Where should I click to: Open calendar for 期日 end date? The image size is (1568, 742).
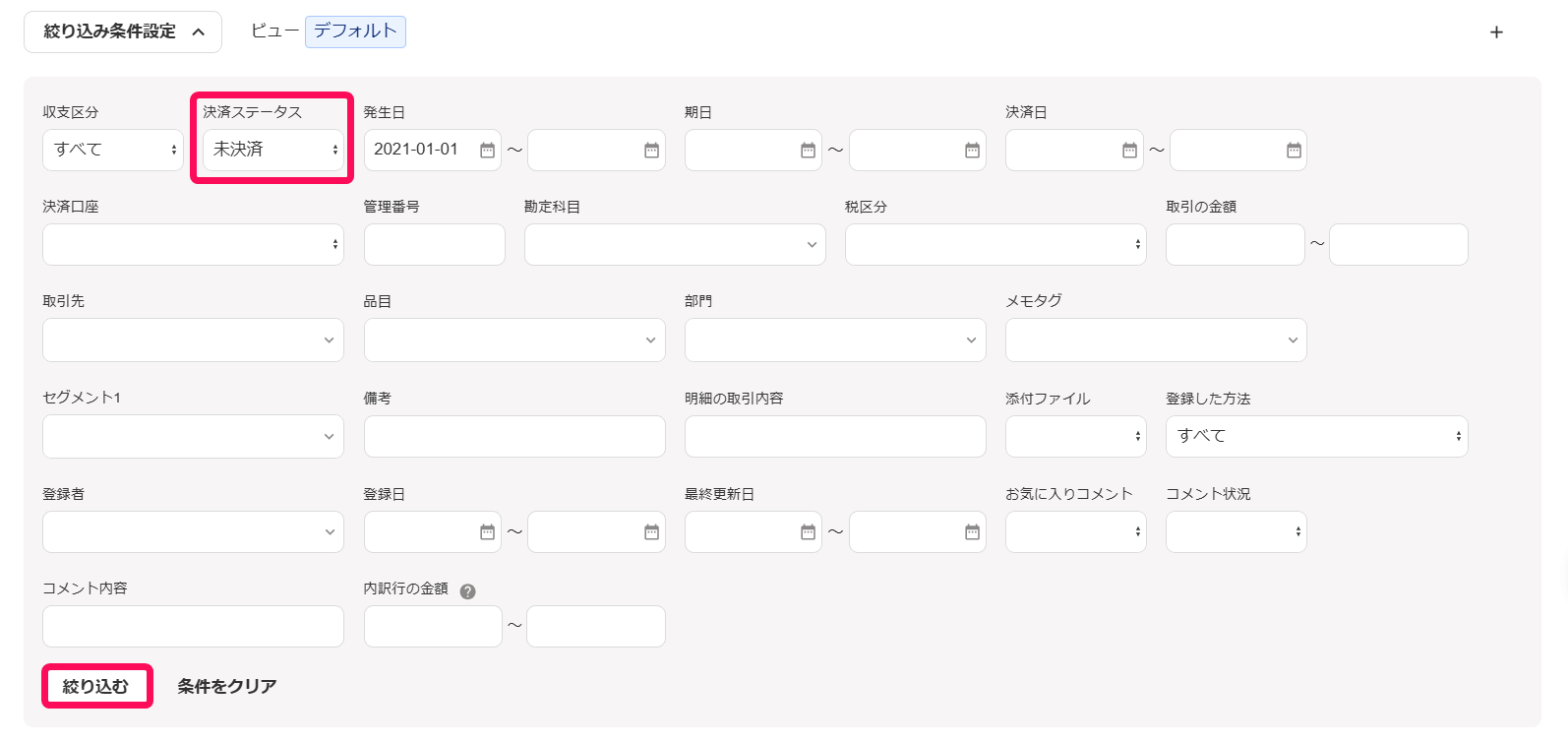(x=972, y=150)
